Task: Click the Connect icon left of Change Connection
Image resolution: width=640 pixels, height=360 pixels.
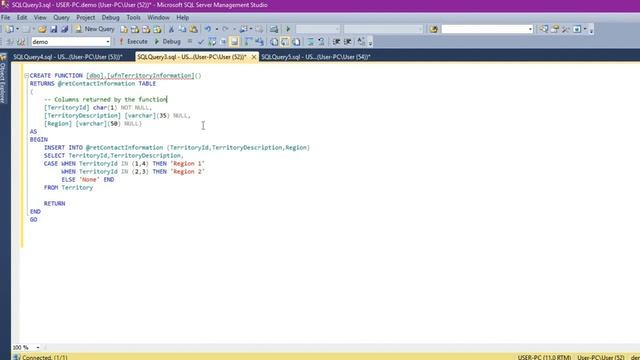Action: tap(10, 42)
